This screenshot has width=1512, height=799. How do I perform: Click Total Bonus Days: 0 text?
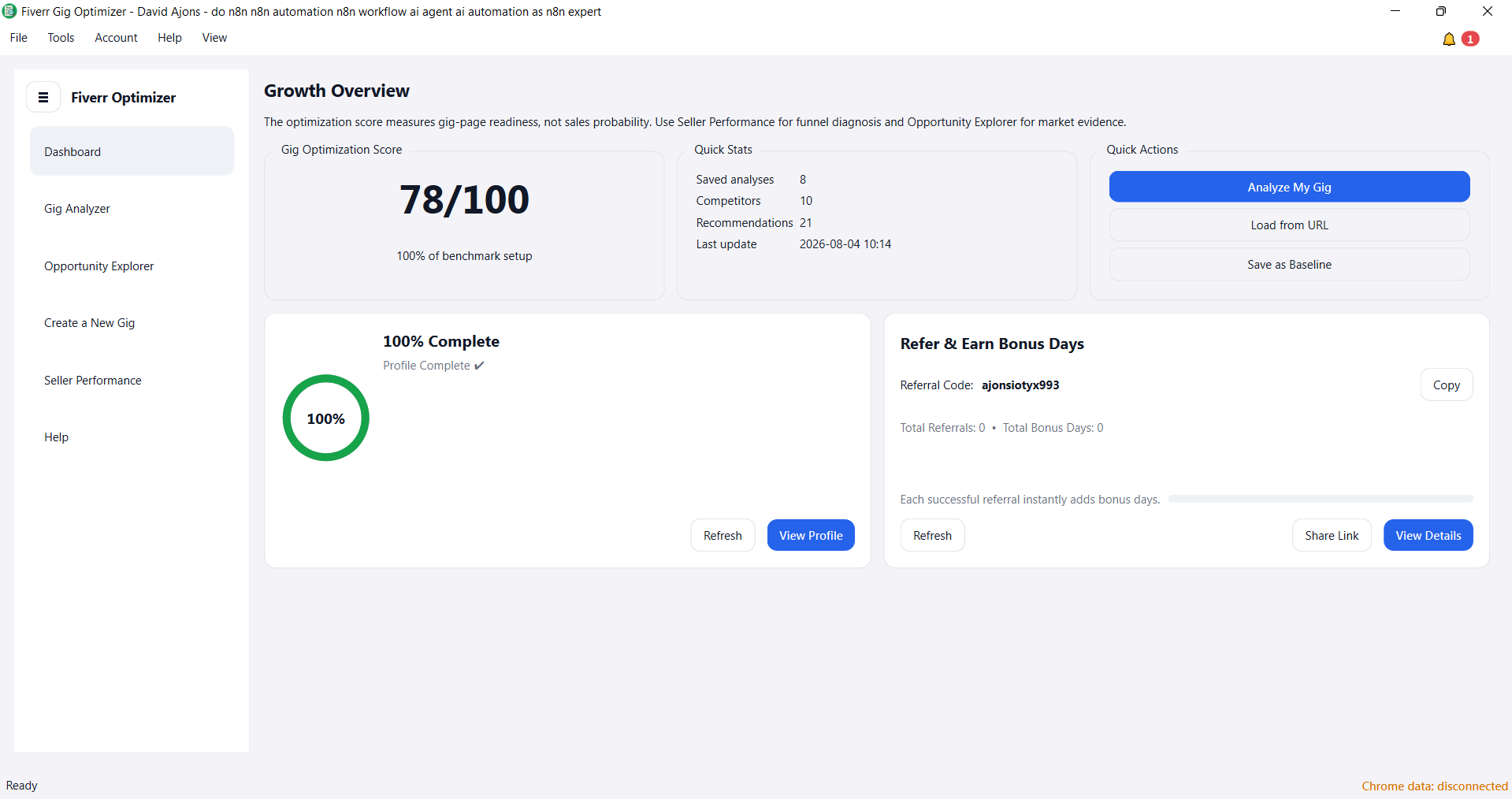[1053, 428]
